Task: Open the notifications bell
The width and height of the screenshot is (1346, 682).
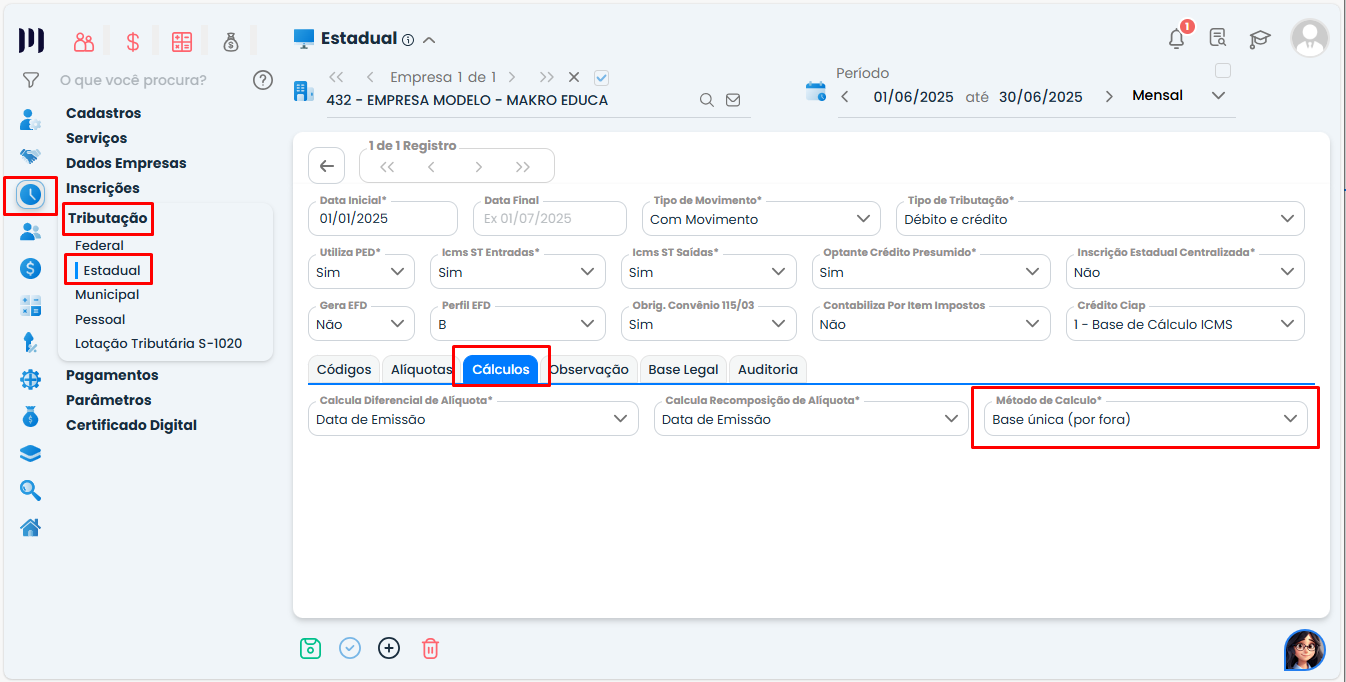Action: click(x=1177, y=39)
